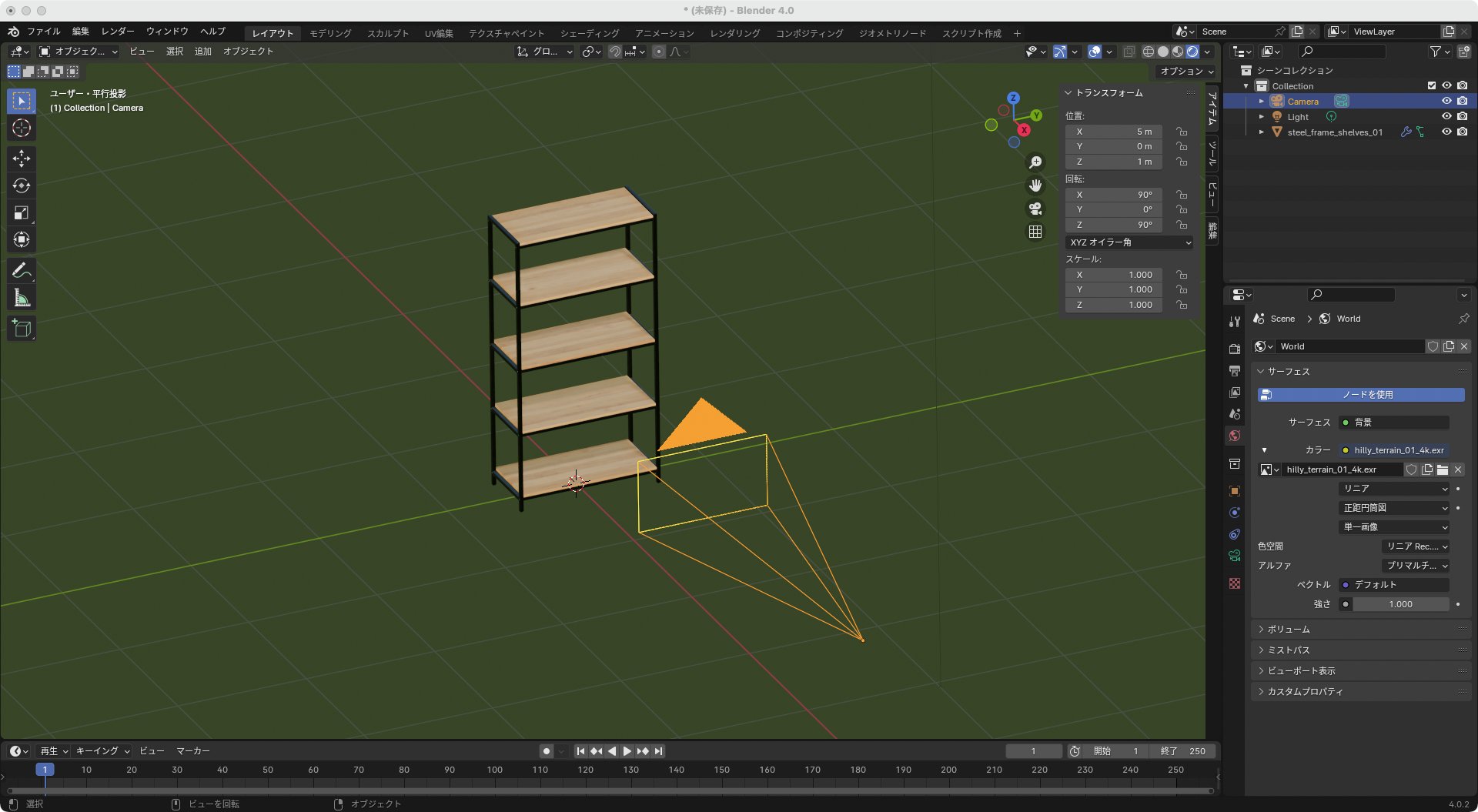The width and height of the screenshot is (1478, 812).
Task: Select the Move tool
Action: pyautogui.click(x=22, y=159)
